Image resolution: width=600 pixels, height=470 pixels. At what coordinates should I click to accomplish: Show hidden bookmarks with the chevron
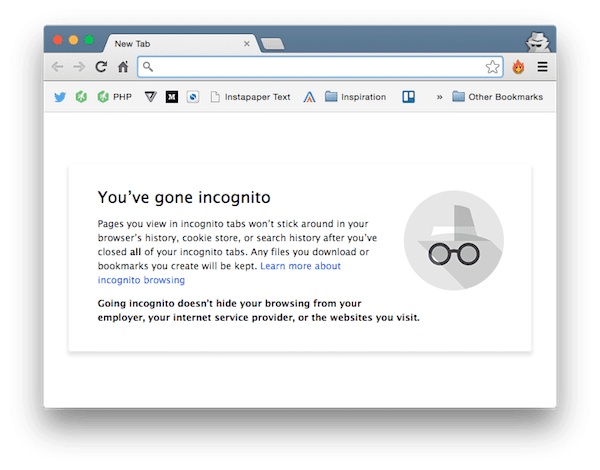[439, 97]
